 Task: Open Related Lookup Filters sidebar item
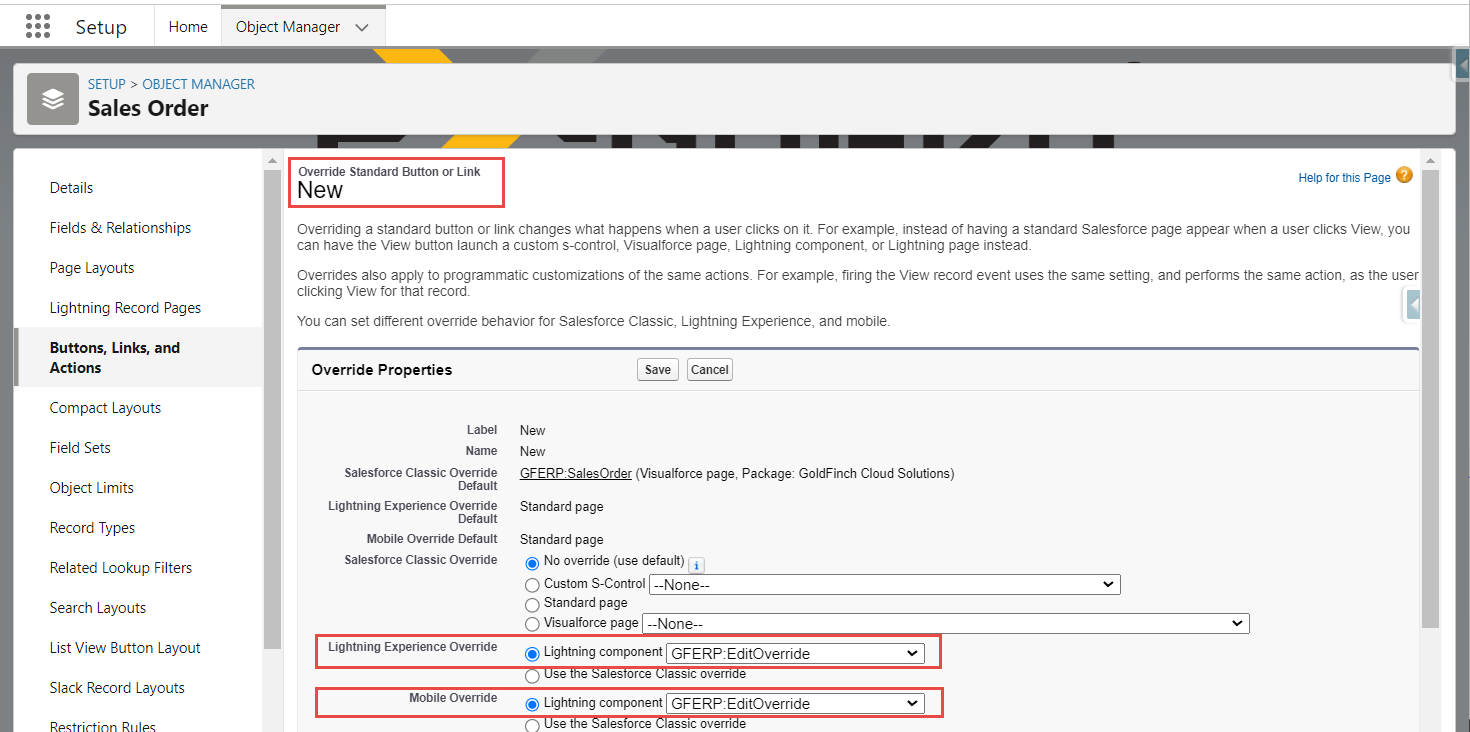click(x=121, y=568)
